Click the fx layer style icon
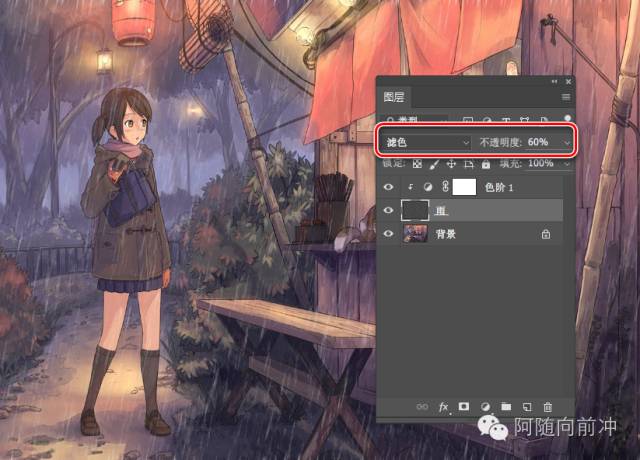This screenshot has width=640, height=460. click(443, 407)
